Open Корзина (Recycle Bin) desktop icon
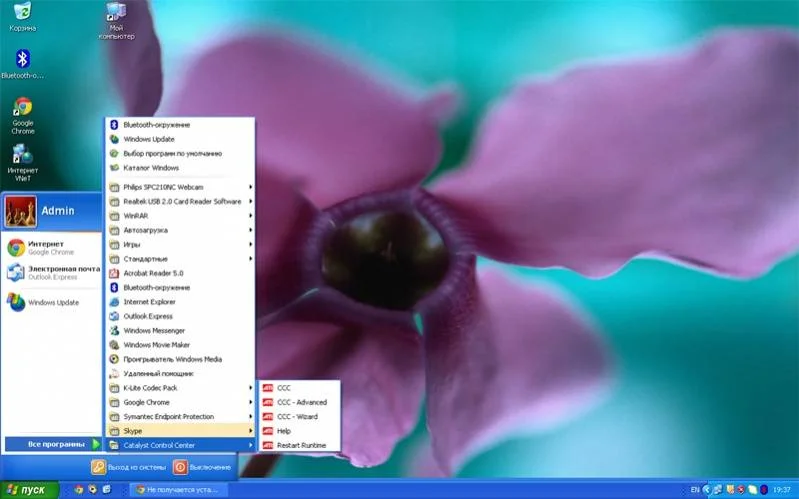The width and height of the screenshot is (799, 499). point(22,14)
